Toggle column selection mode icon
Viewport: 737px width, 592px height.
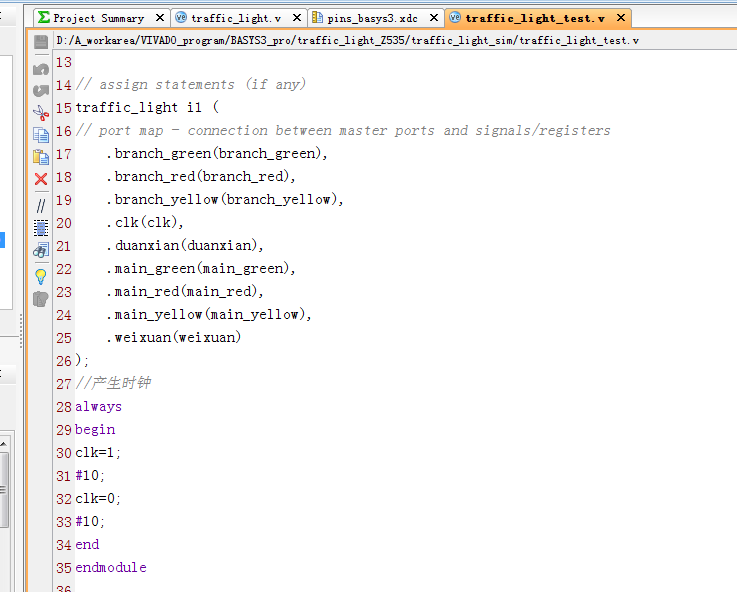(x=41, y=227)
